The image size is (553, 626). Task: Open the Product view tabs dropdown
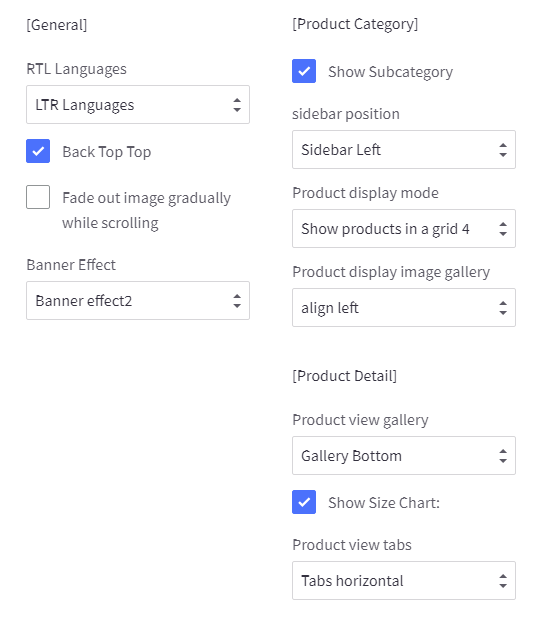[404, 581]
